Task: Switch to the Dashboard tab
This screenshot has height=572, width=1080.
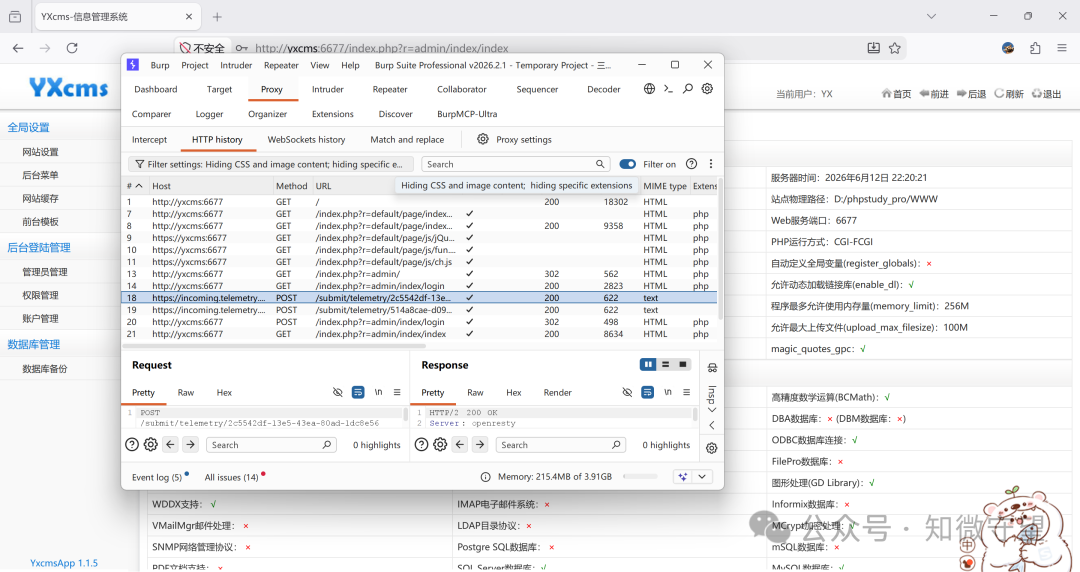Action: coord(156,90)
